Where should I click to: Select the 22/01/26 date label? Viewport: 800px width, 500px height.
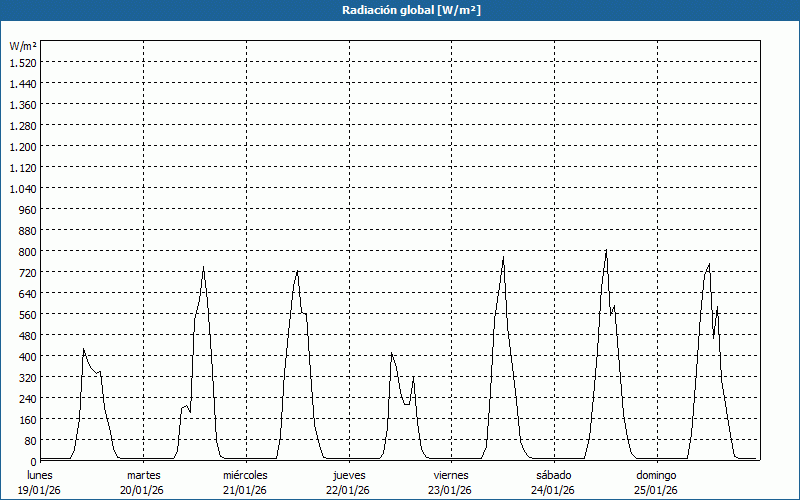[348, 490]
